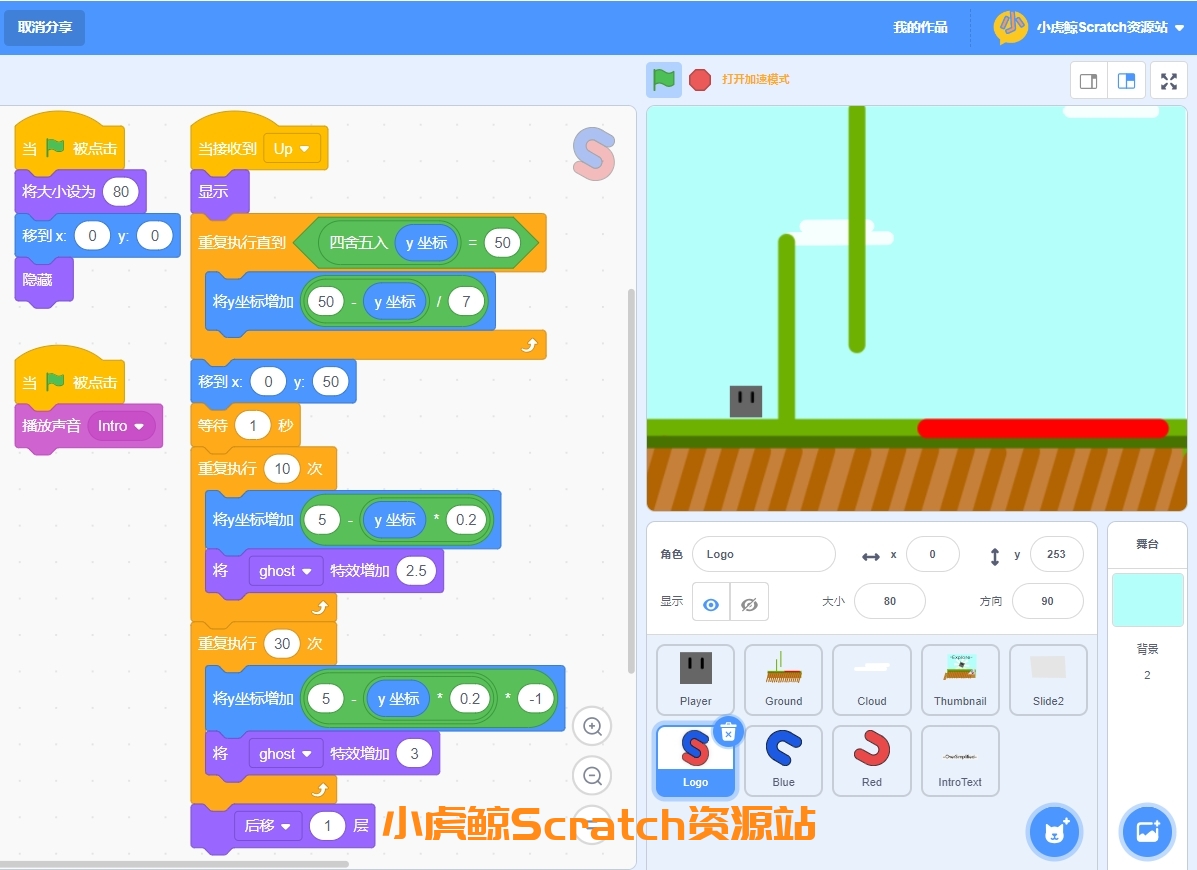Select the Player sprite

[695, 680]
